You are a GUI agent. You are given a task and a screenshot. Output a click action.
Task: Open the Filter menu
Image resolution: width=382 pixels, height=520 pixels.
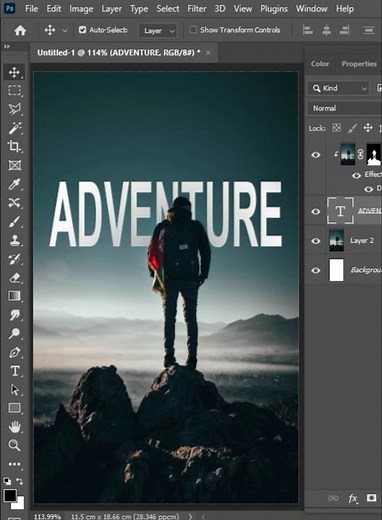[x=197, y=9]
